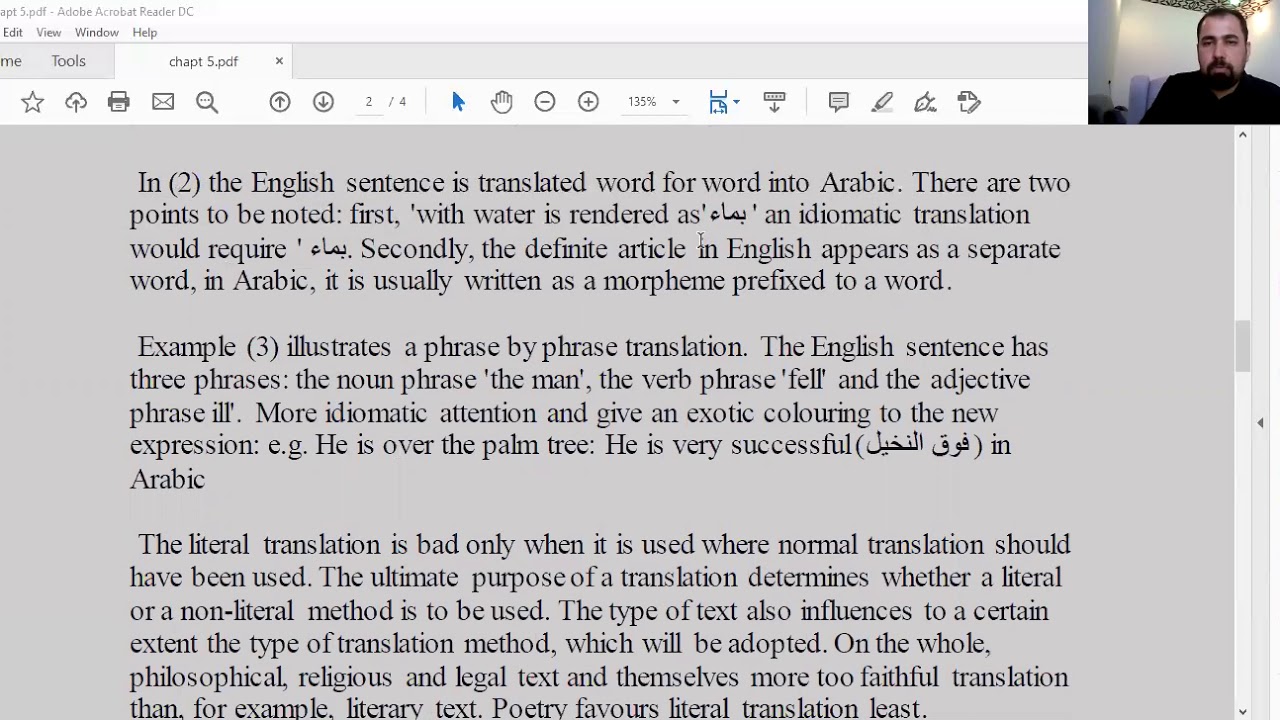Screen dimensions: 1280x720
Task: Open the find text magnifier
Action: (207, 102)
